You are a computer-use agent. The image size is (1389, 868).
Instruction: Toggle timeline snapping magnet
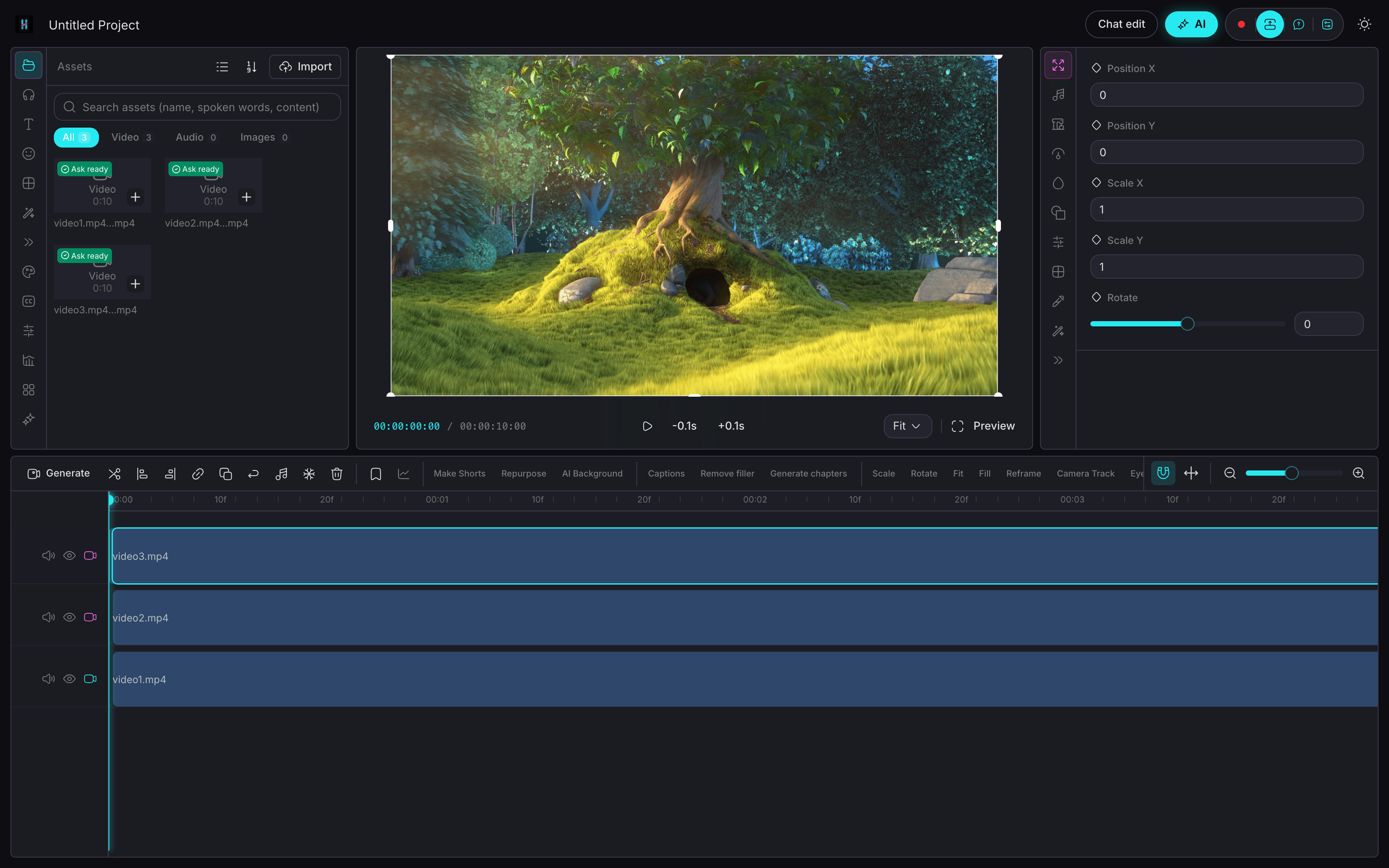(1163, 473)
